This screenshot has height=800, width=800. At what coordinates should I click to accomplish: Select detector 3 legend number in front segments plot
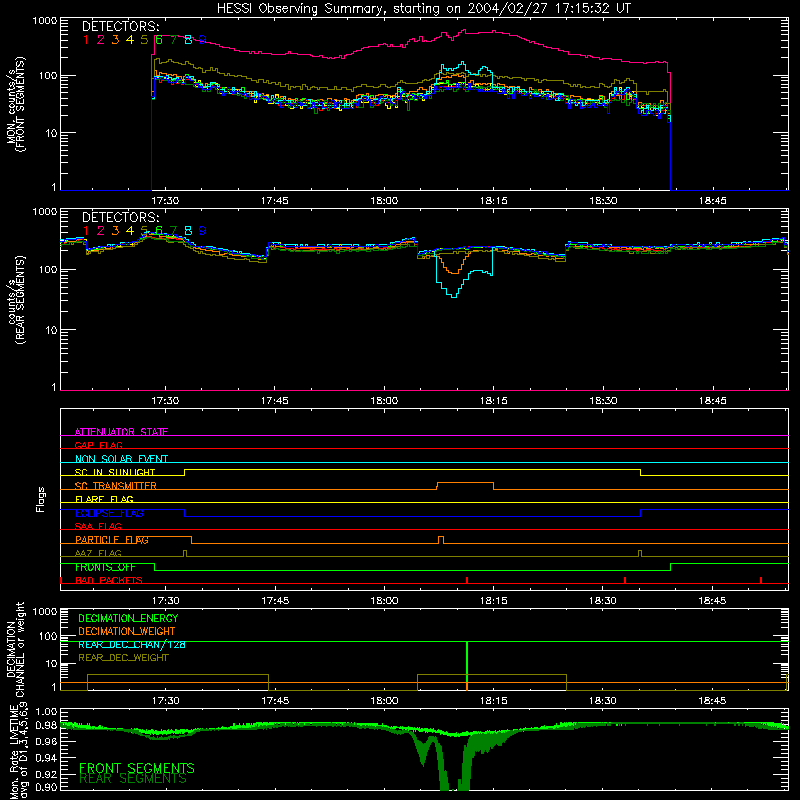[115, 40]
